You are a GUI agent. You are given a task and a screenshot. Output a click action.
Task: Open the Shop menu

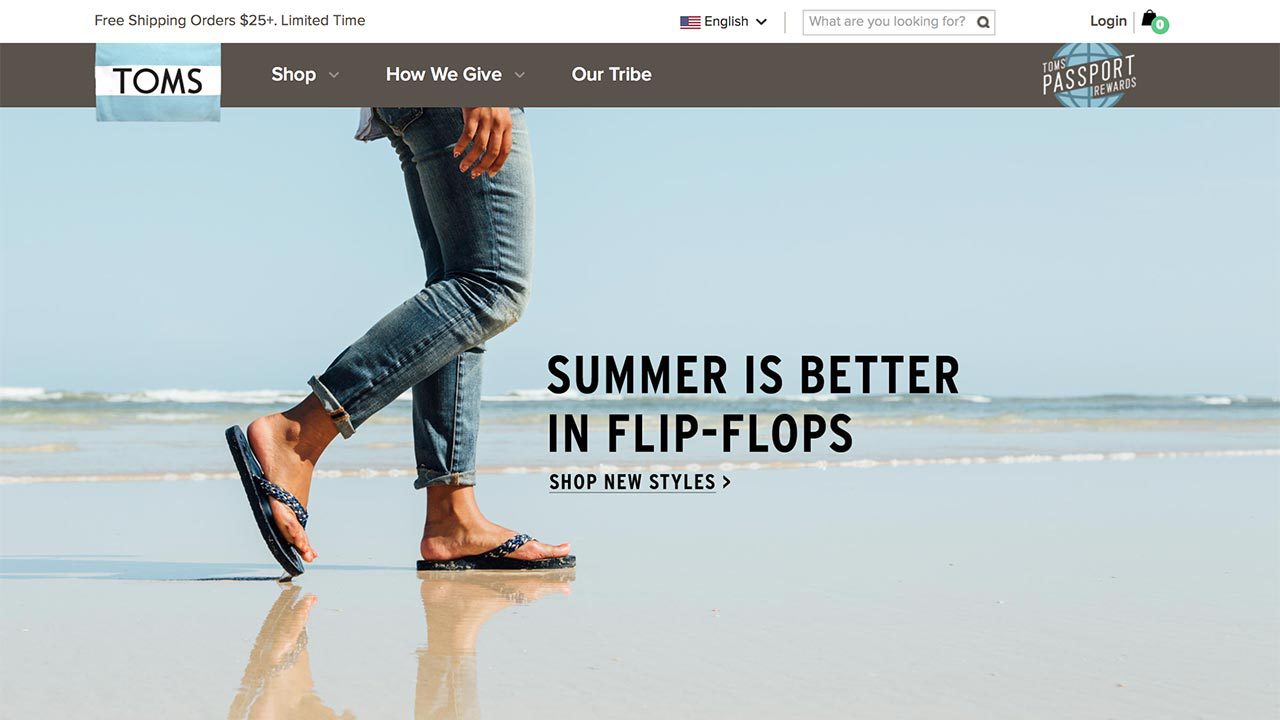click(293, 74)
